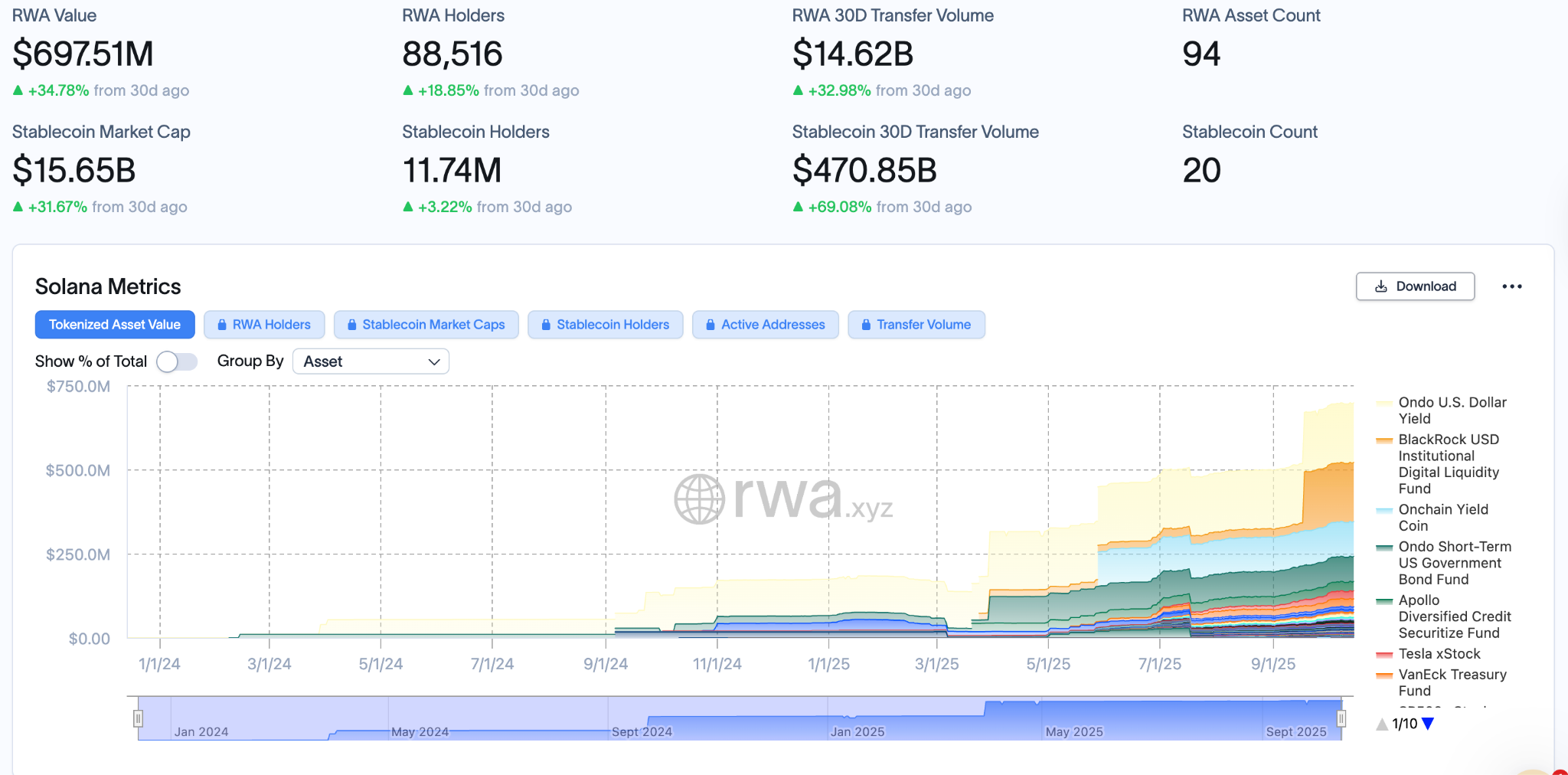Click the lock icon on Active Addresses

pyautogui.click(x=710, y=325)
